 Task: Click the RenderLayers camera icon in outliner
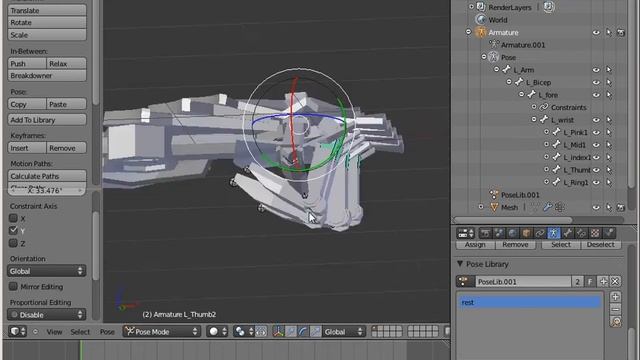(x=549, y=7)
